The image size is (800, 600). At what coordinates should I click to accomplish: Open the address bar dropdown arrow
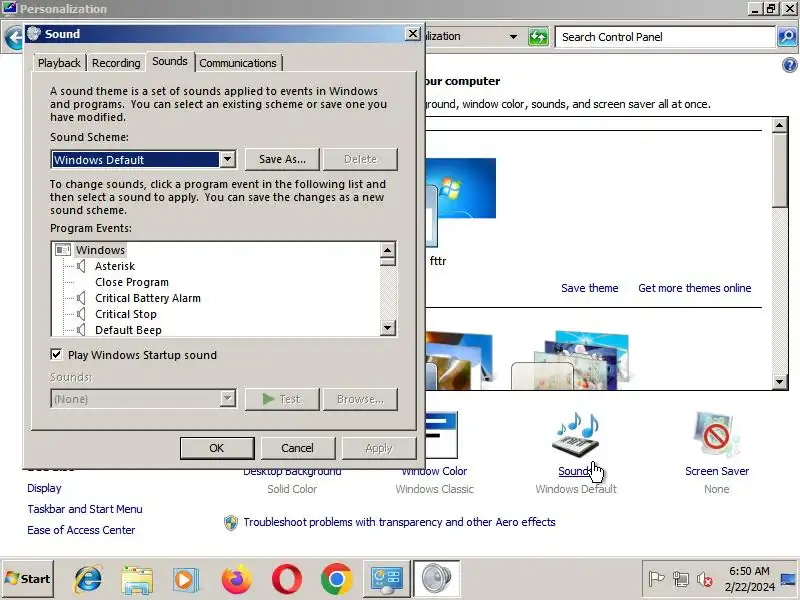tap(513, 37)
